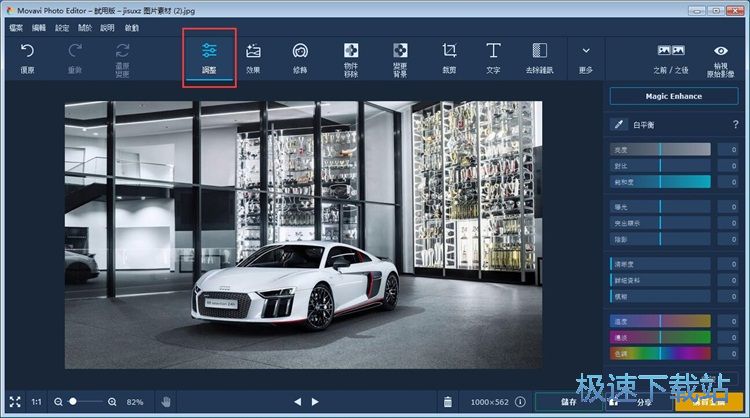Click the Save (儲存) button
Screen dimensions: 750x418
click(567, 402)
